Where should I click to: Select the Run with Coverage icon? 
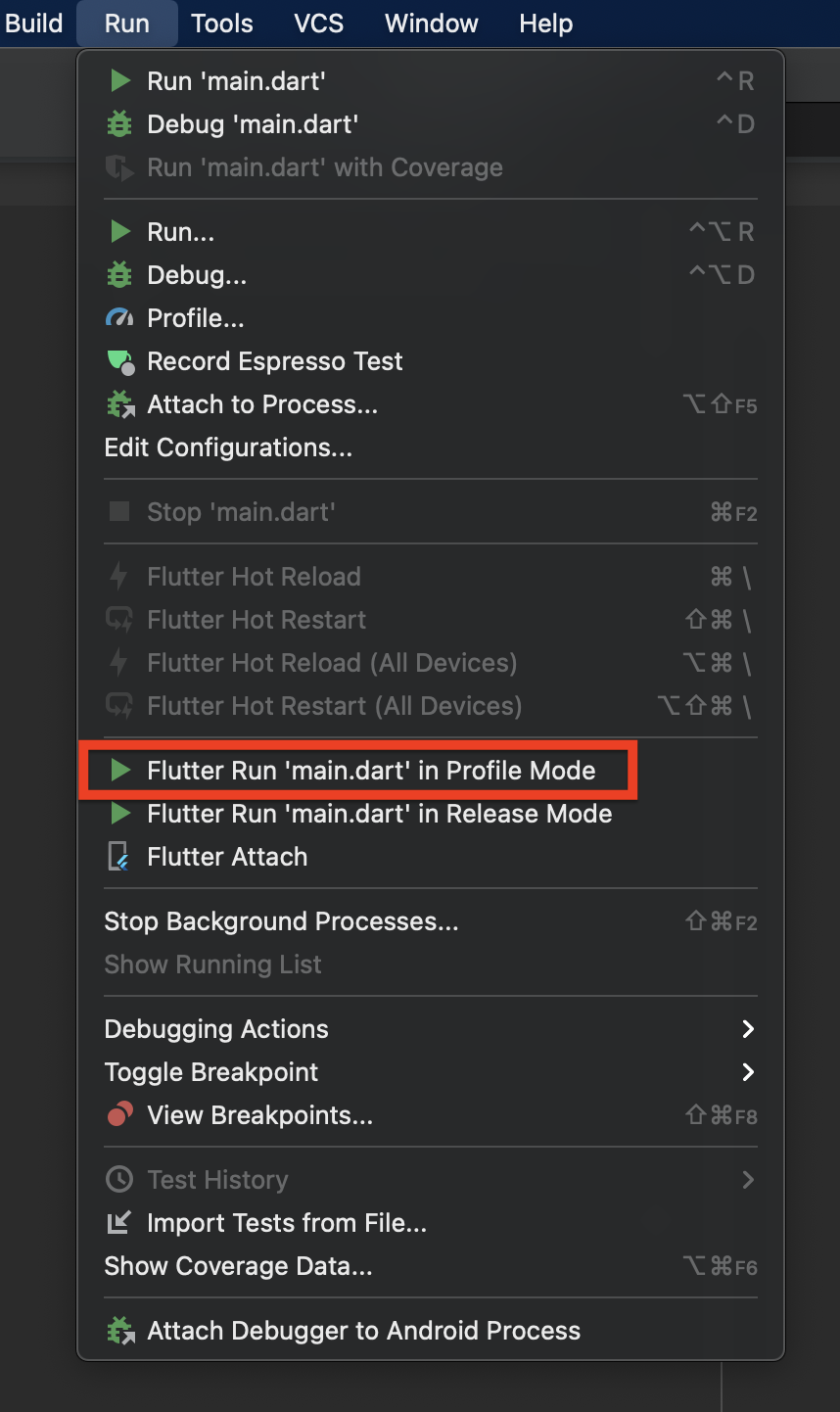(119, 167)
